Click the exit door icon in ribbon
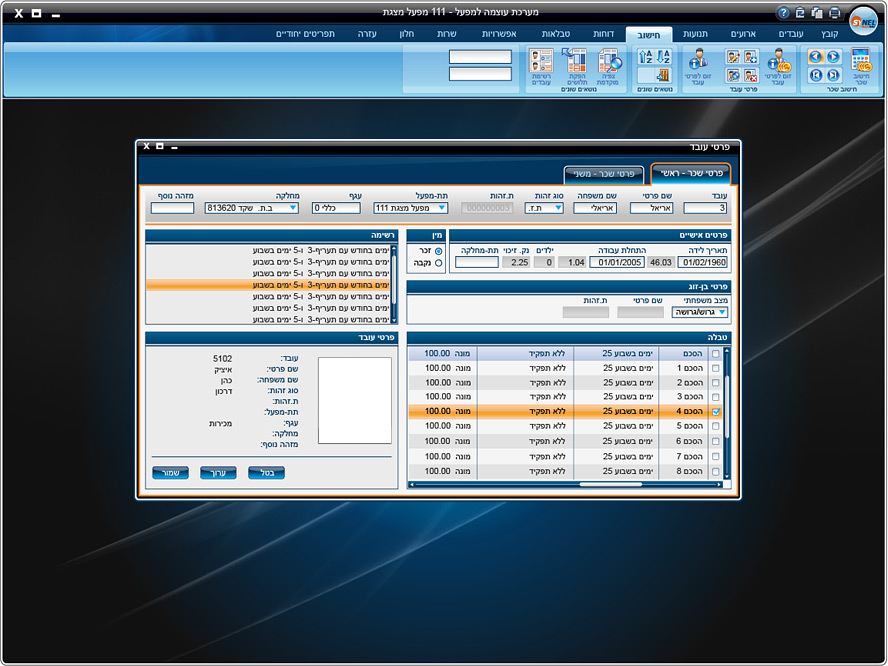 click(663, 75)
